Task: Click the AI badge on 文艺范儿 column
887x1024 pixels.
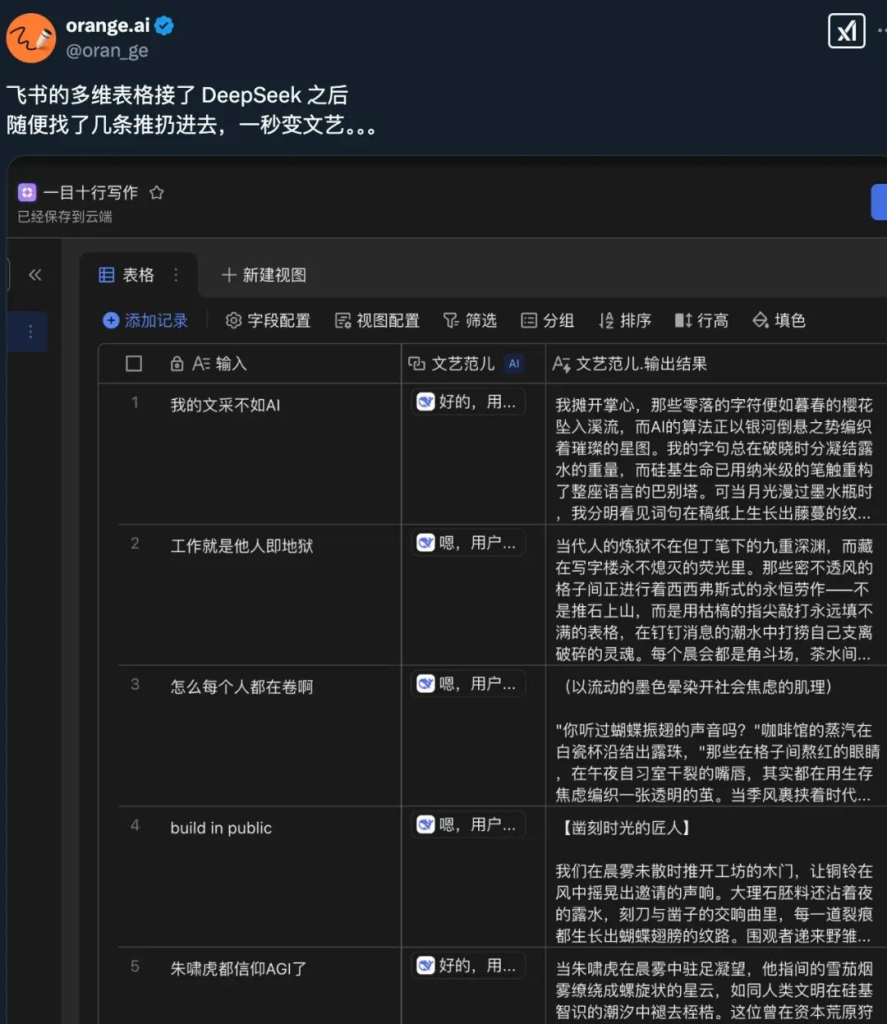Action: (514, 364)
